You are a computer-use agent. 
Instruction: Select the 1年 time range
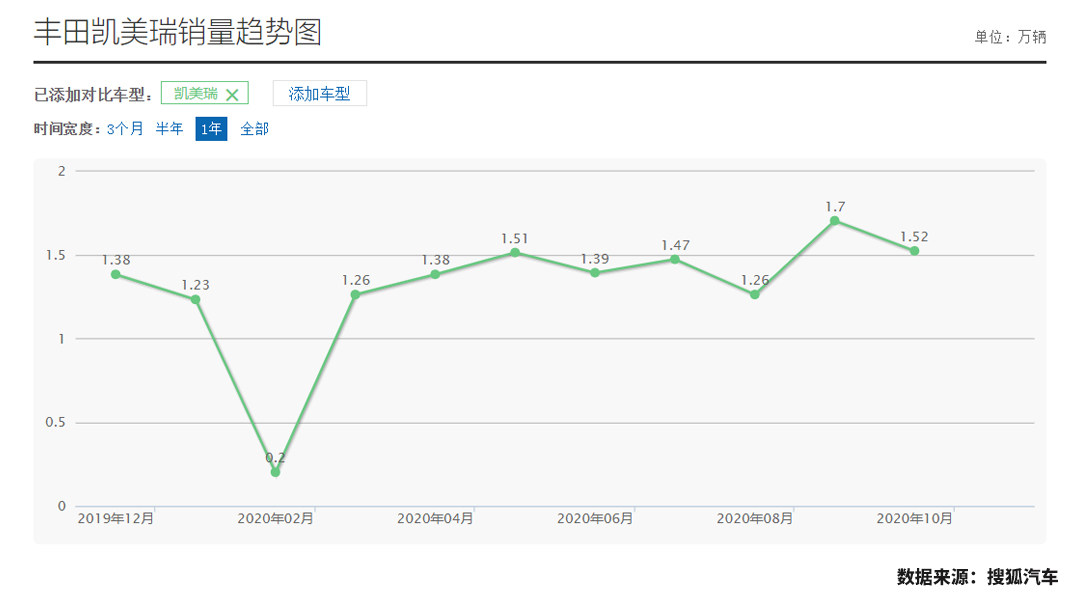click(211, 129)
